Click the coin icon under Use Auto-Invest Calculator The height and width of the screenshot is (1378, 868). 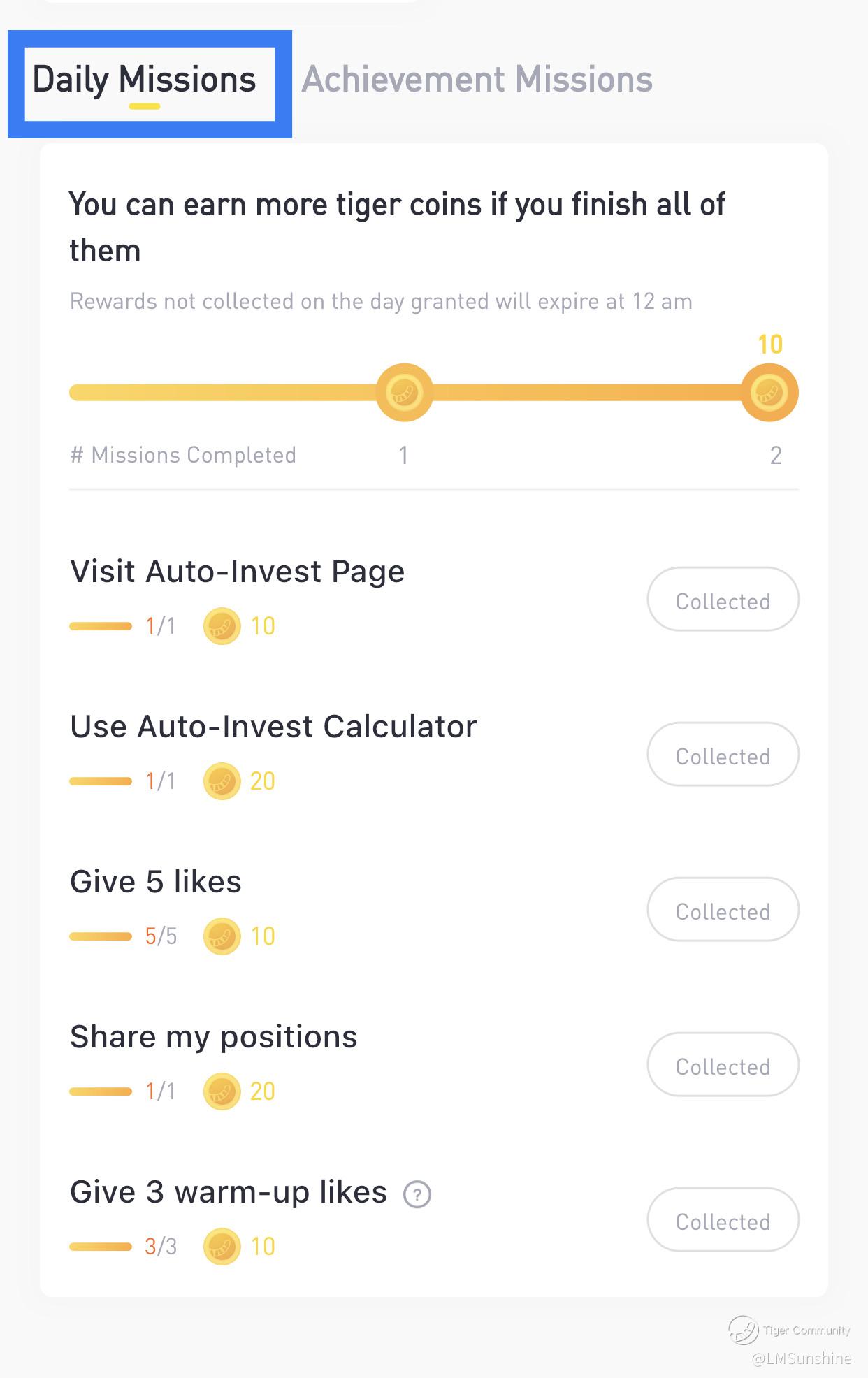point(222,781)
